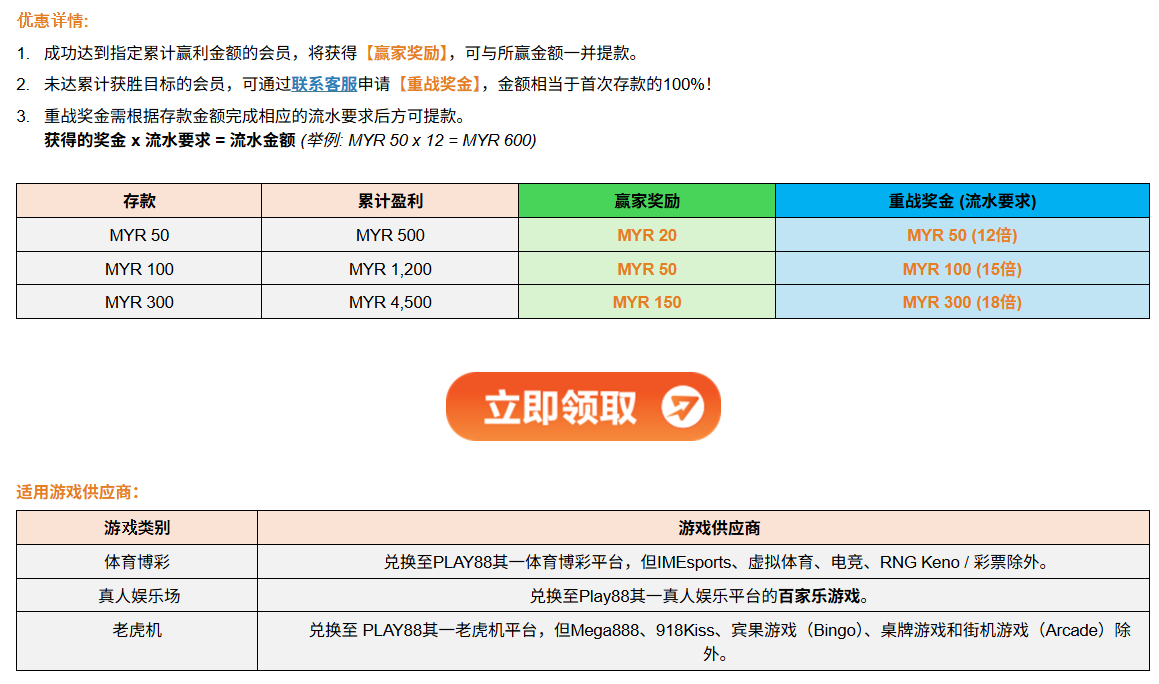Select the MYR 1,200 cumulative profit cell
Viewport: 1159px width, 684px height.
pos(390,269)
